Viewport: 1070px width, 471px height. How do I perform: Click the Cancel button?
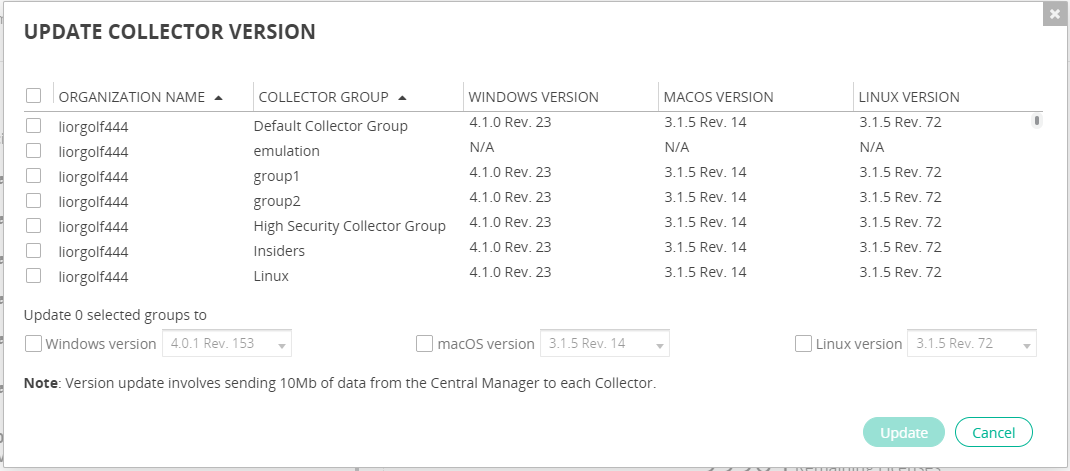point(993,432)
